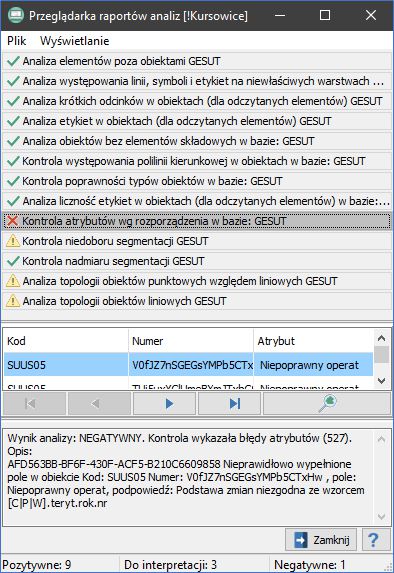Open the Wyświetlanie menu

[74, 41]
